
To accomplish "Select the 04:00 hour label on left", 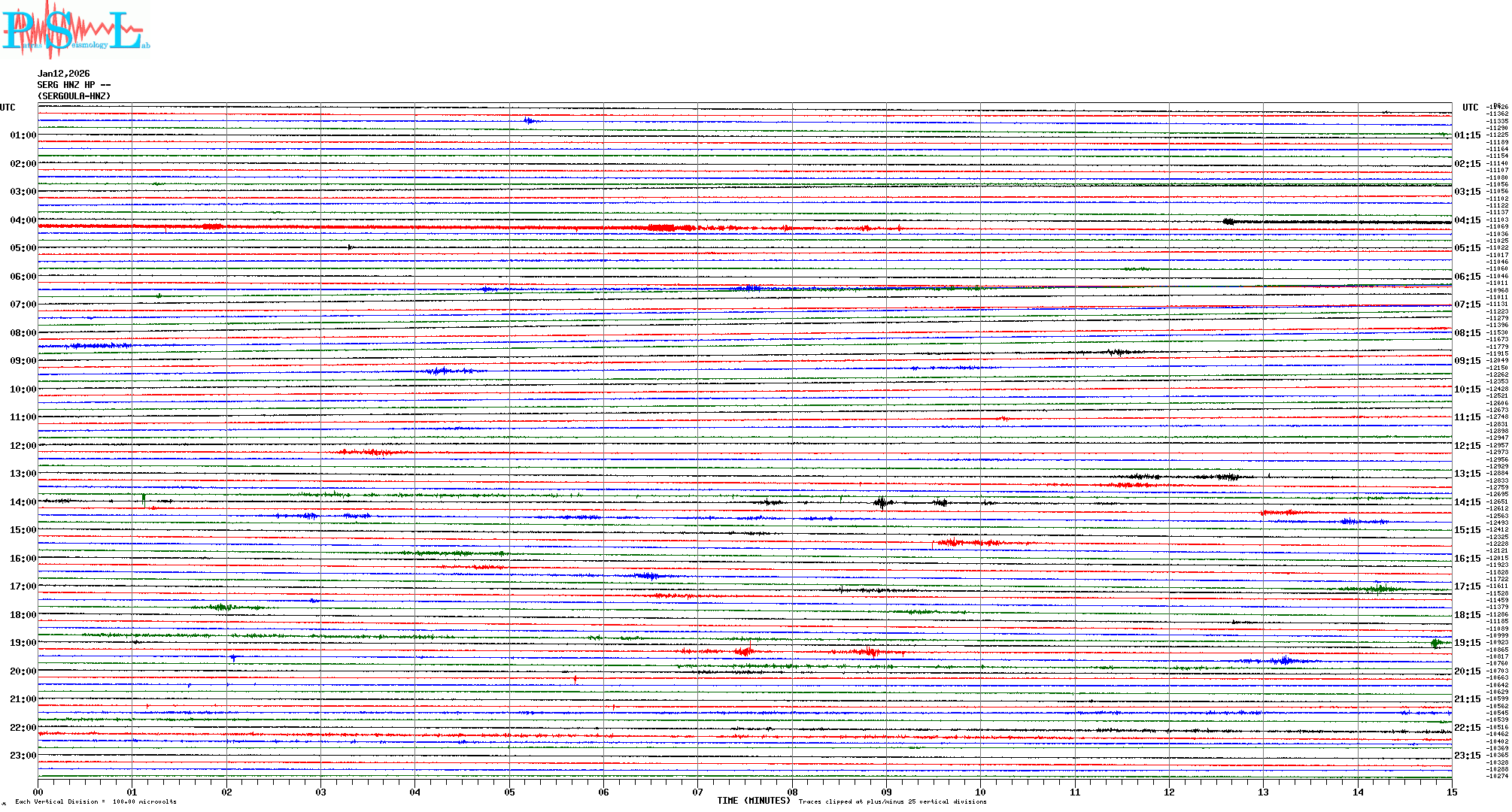I will pyautogui.click(x=23, y=220).
